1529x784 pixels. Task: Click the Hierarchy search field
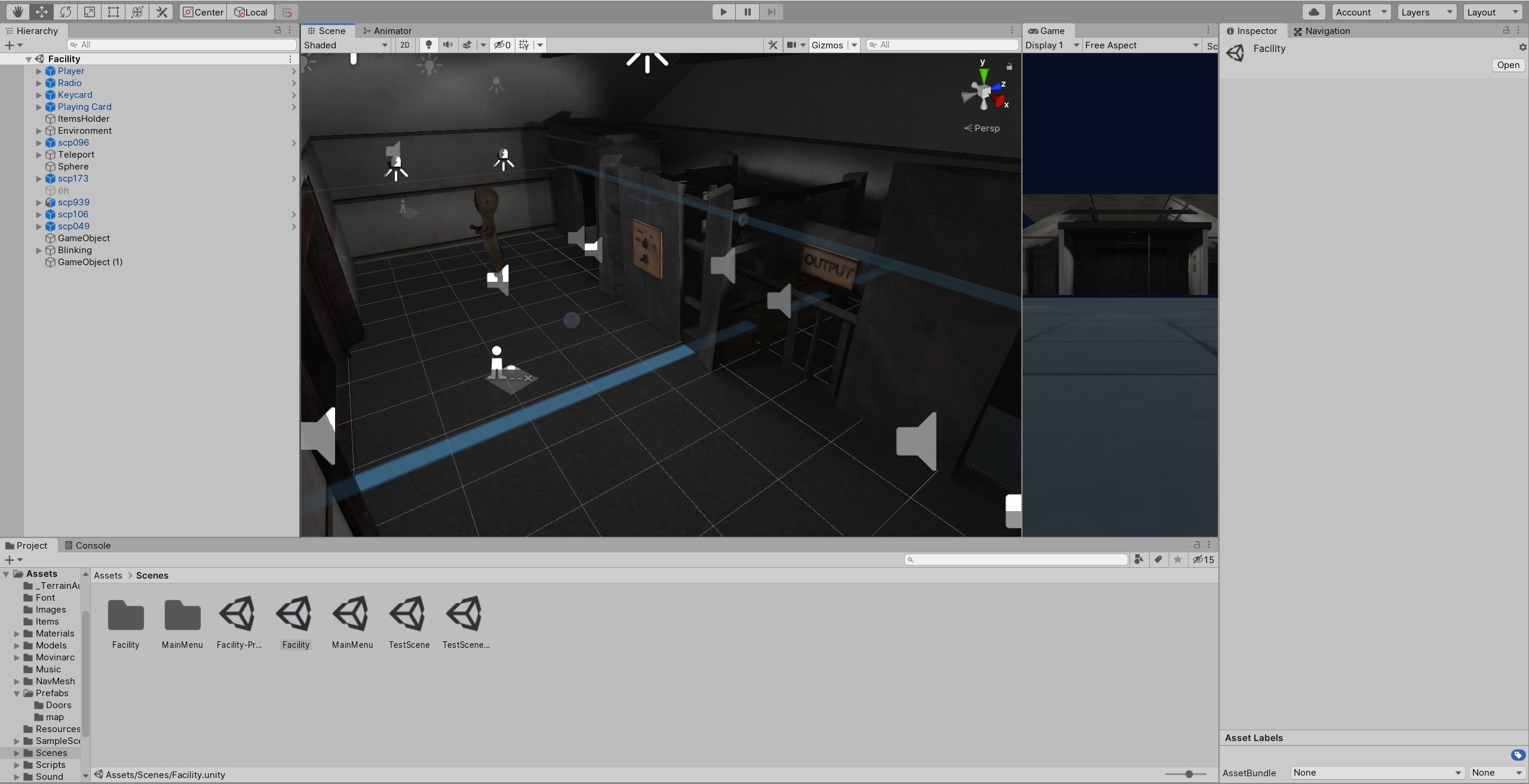[x=182, y=45]
